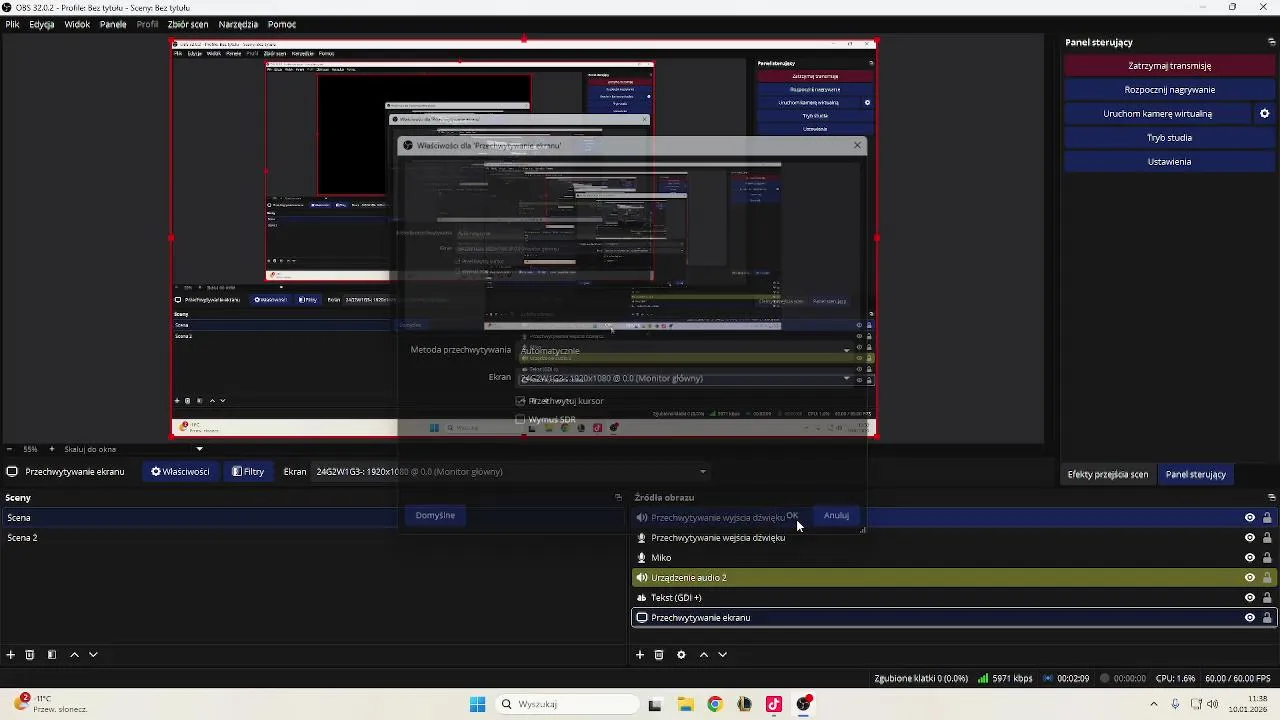Click Rozpocznij nagrywanie to start recording

pos(1169,90)
